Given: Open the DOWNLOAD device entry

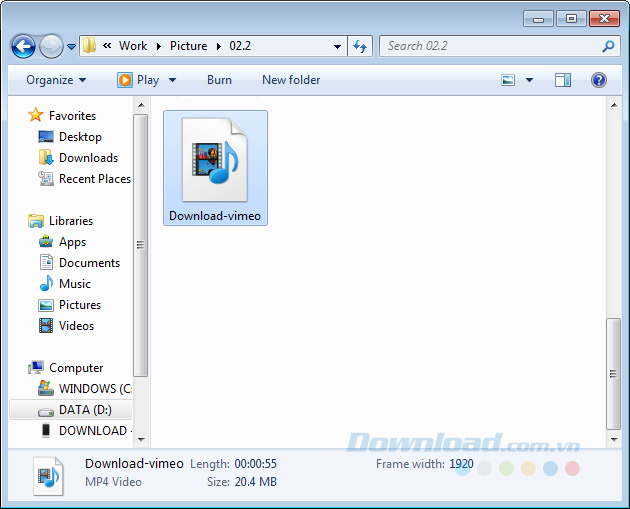Looking at the screenshot, I should (x=95, y=430).
